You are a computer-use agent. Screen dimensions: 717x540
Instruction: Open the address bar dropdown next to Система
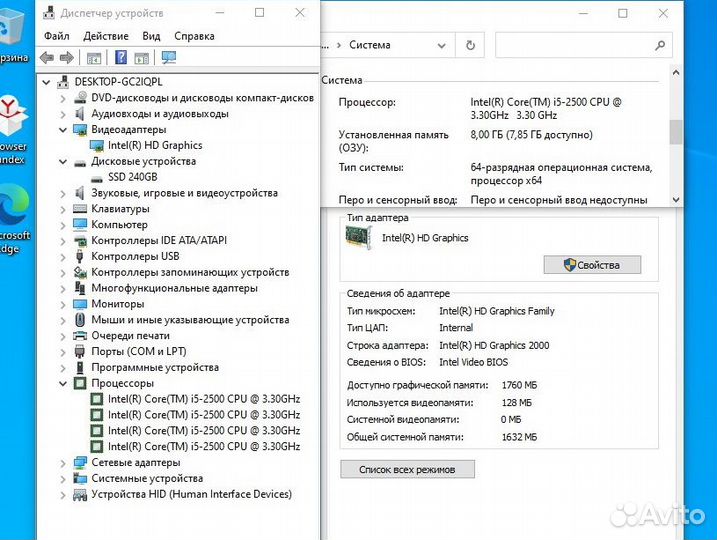(441, 45)
